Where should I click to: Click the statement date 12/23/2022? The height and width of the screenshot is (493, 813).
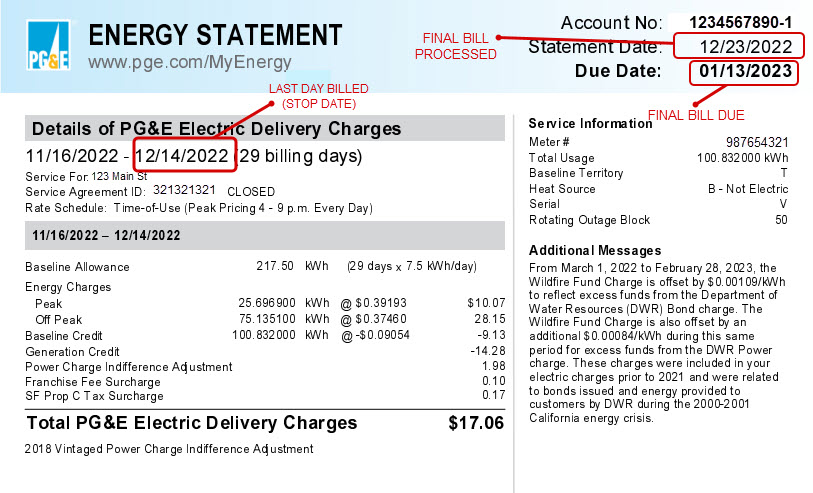click(746, 47)
